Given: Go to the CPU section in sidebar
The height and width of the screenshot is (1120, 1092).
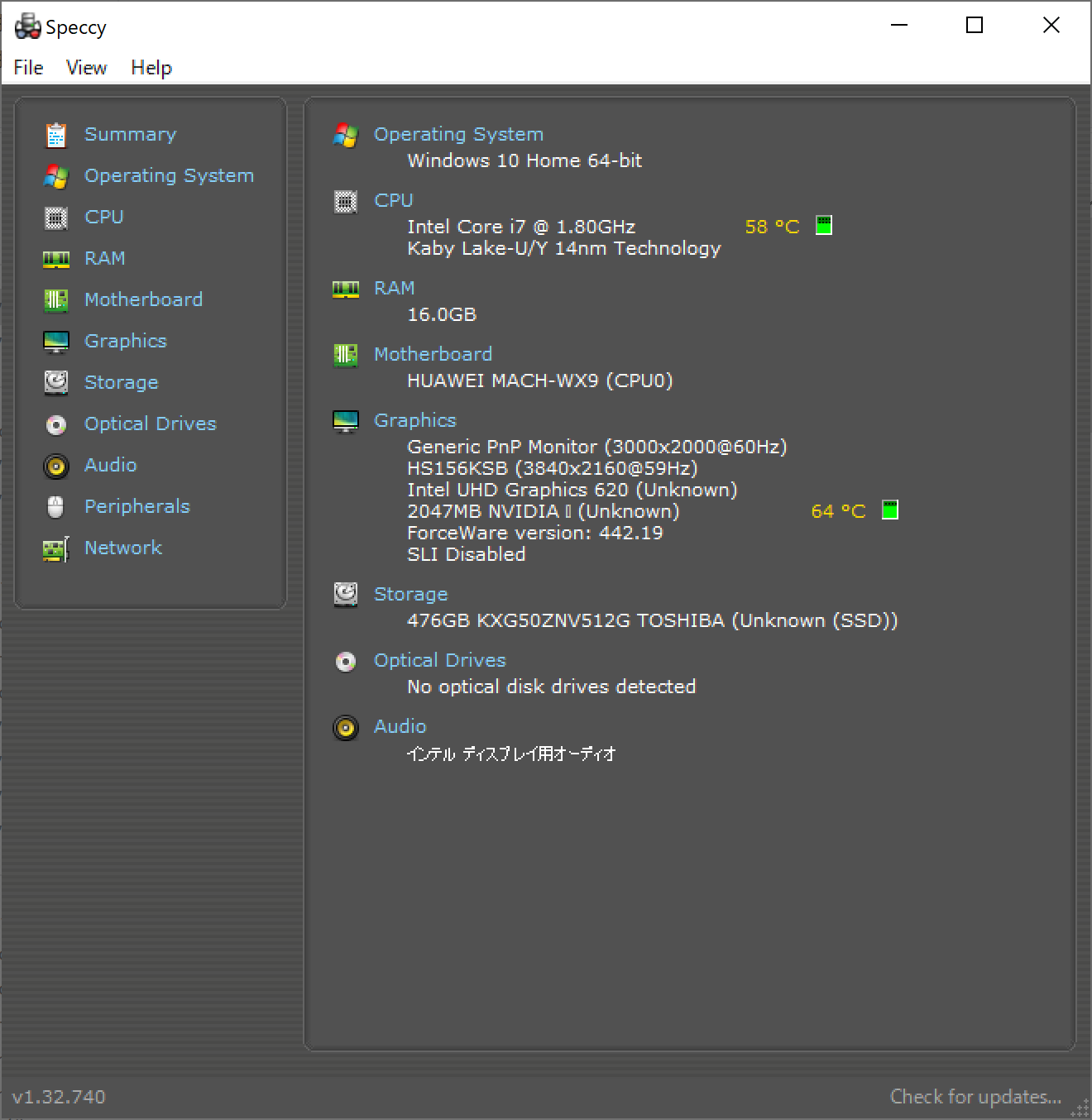Looking at the screenshot, I should (x=104, y=217).
